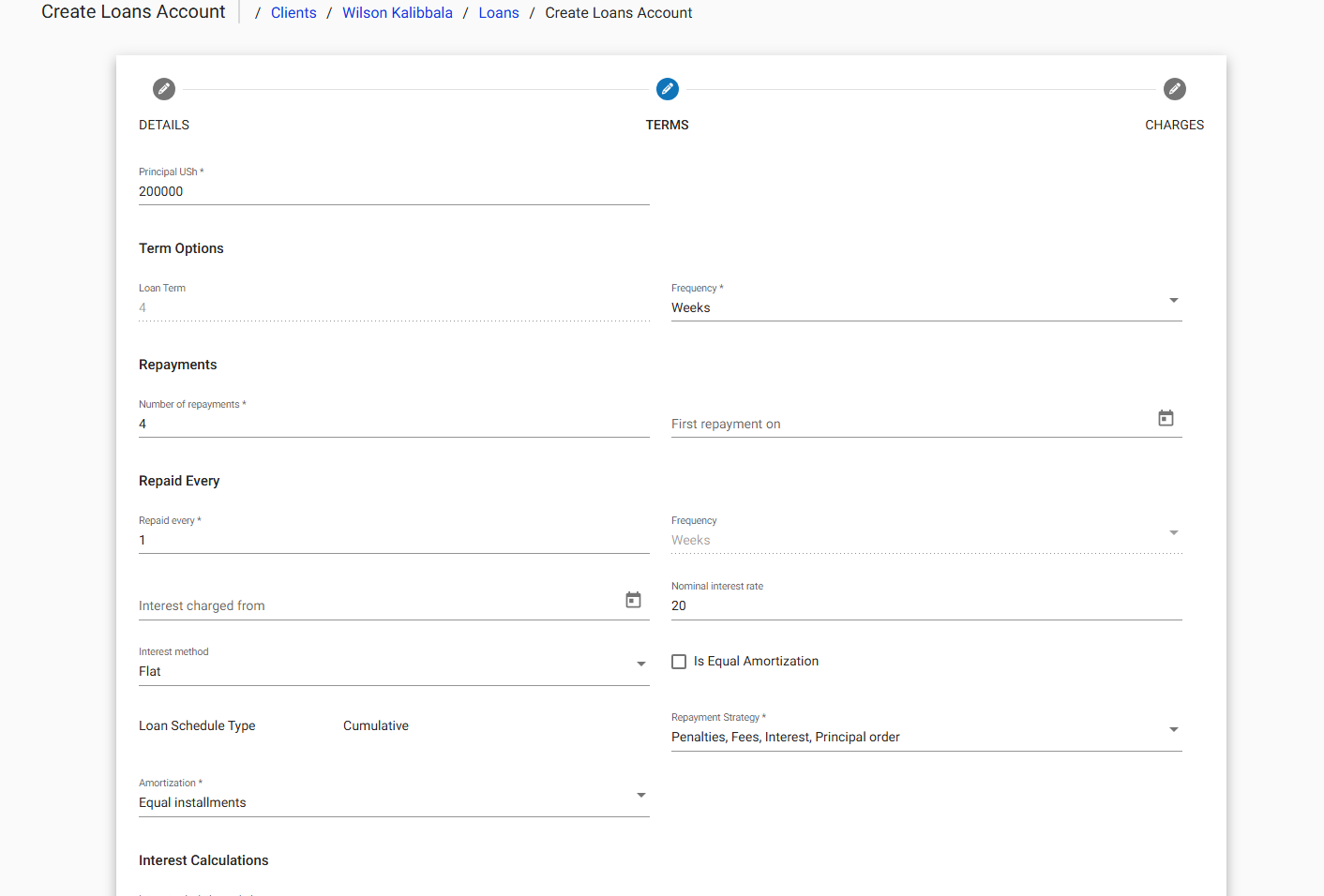Click the blue edit pencil above TERMS
The width and height of the screenshot is (1324, 896).
(668, 89)
